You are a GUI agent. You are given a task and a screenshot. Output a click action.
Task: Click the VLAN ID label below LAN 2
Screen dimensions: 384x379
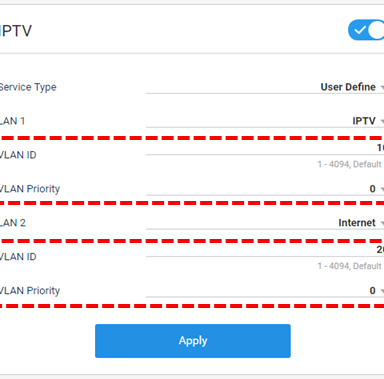click(x=18, y=257)
